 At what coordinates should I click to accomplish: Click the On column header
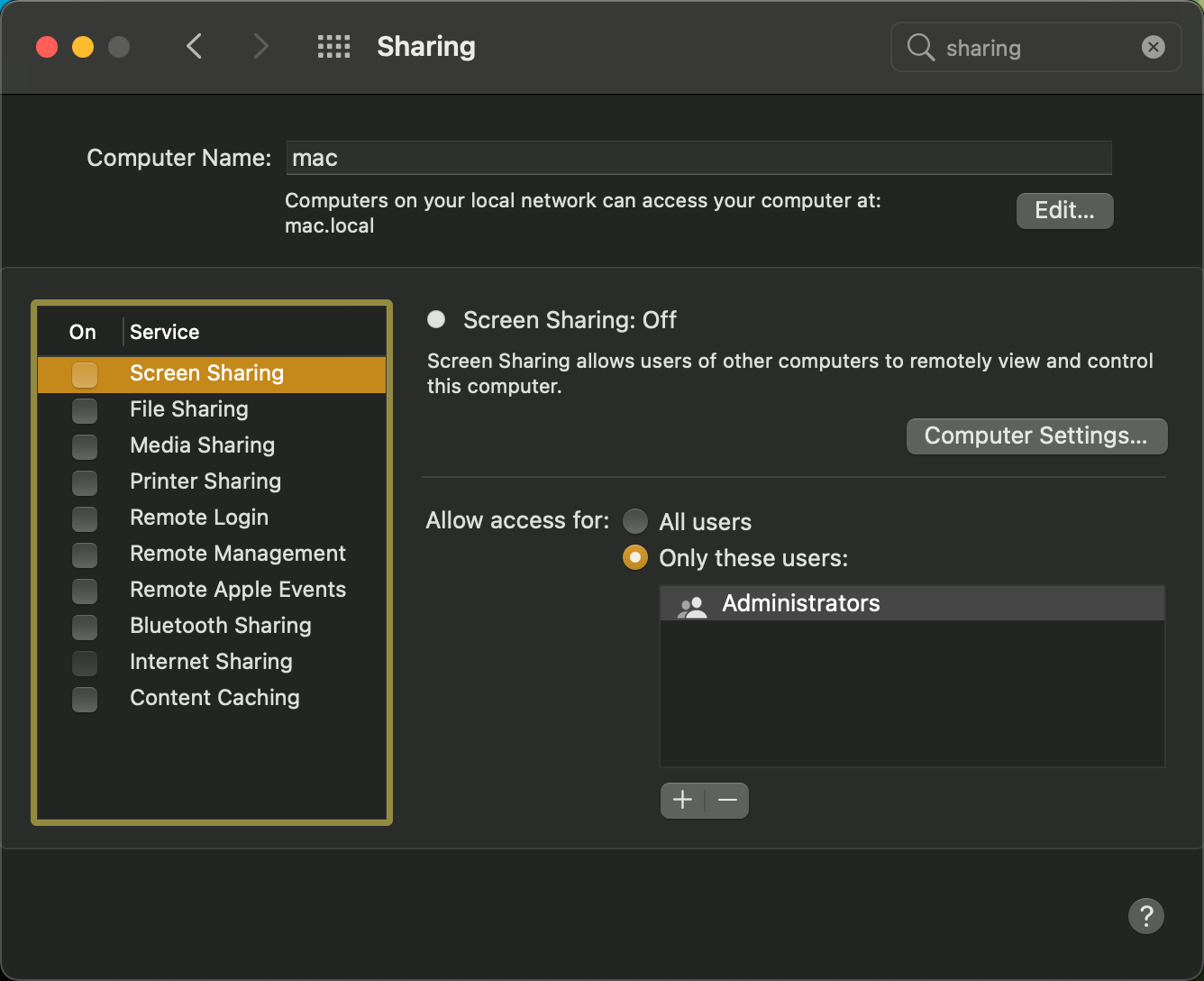[83, 332]
